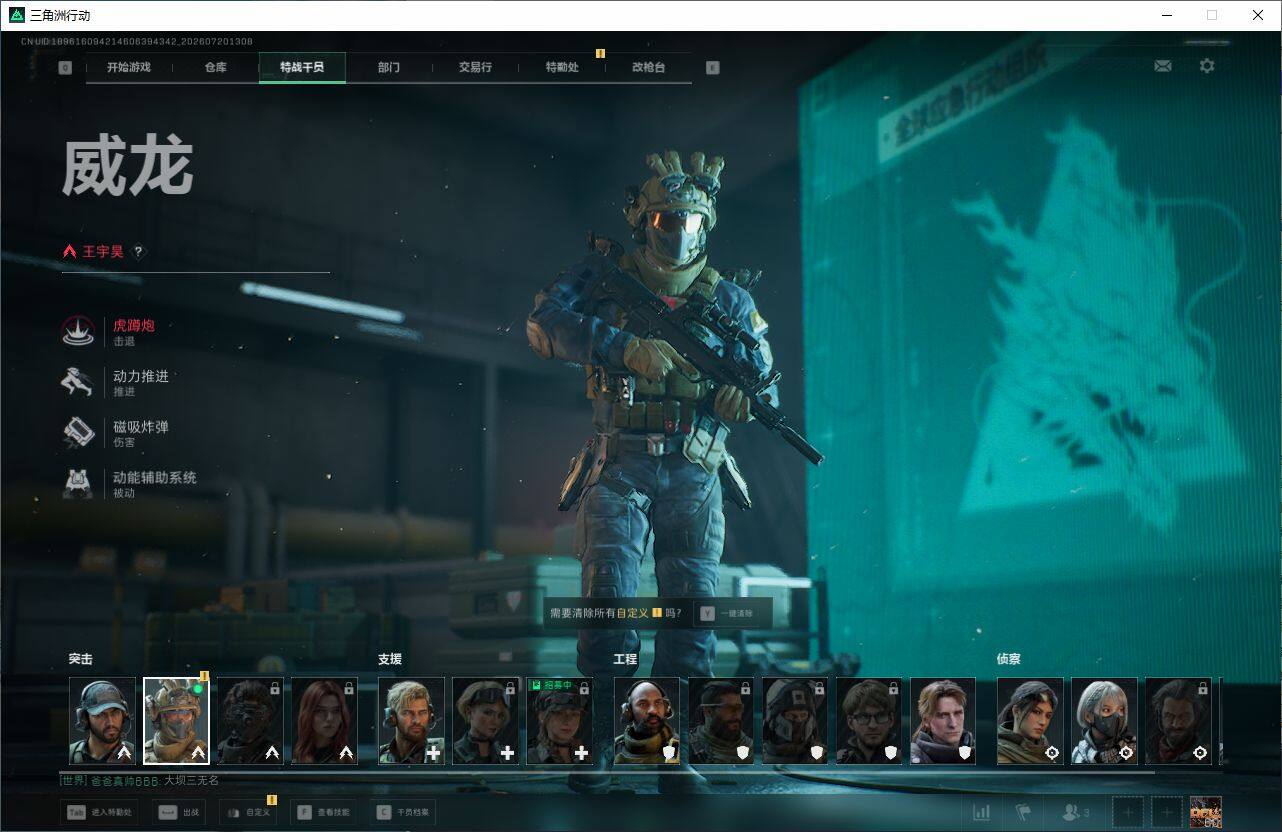Select the first assault operator portrait

(102, 721)
